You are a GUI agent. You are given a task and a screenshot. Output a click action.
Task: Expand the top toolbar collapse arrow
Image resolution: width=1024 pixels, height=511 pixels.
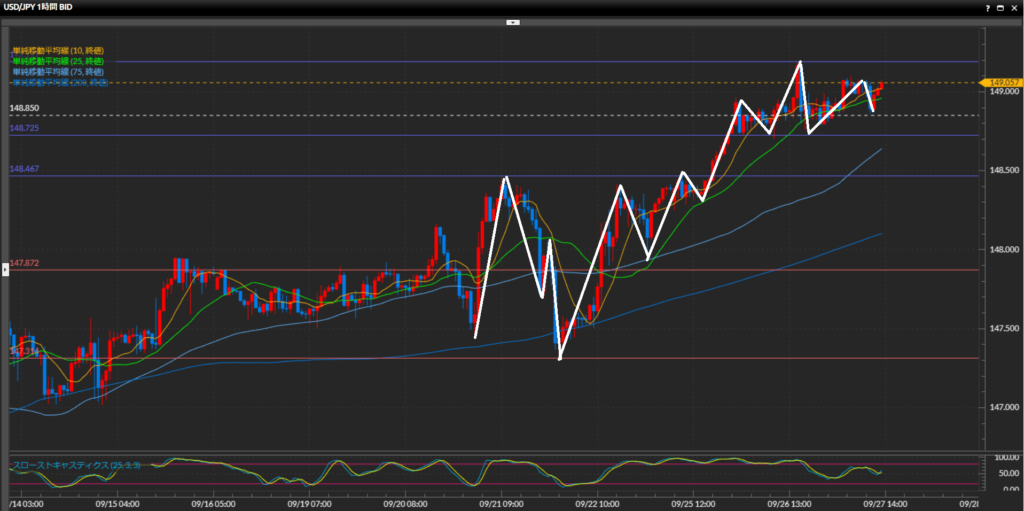(x=512, y=21)
